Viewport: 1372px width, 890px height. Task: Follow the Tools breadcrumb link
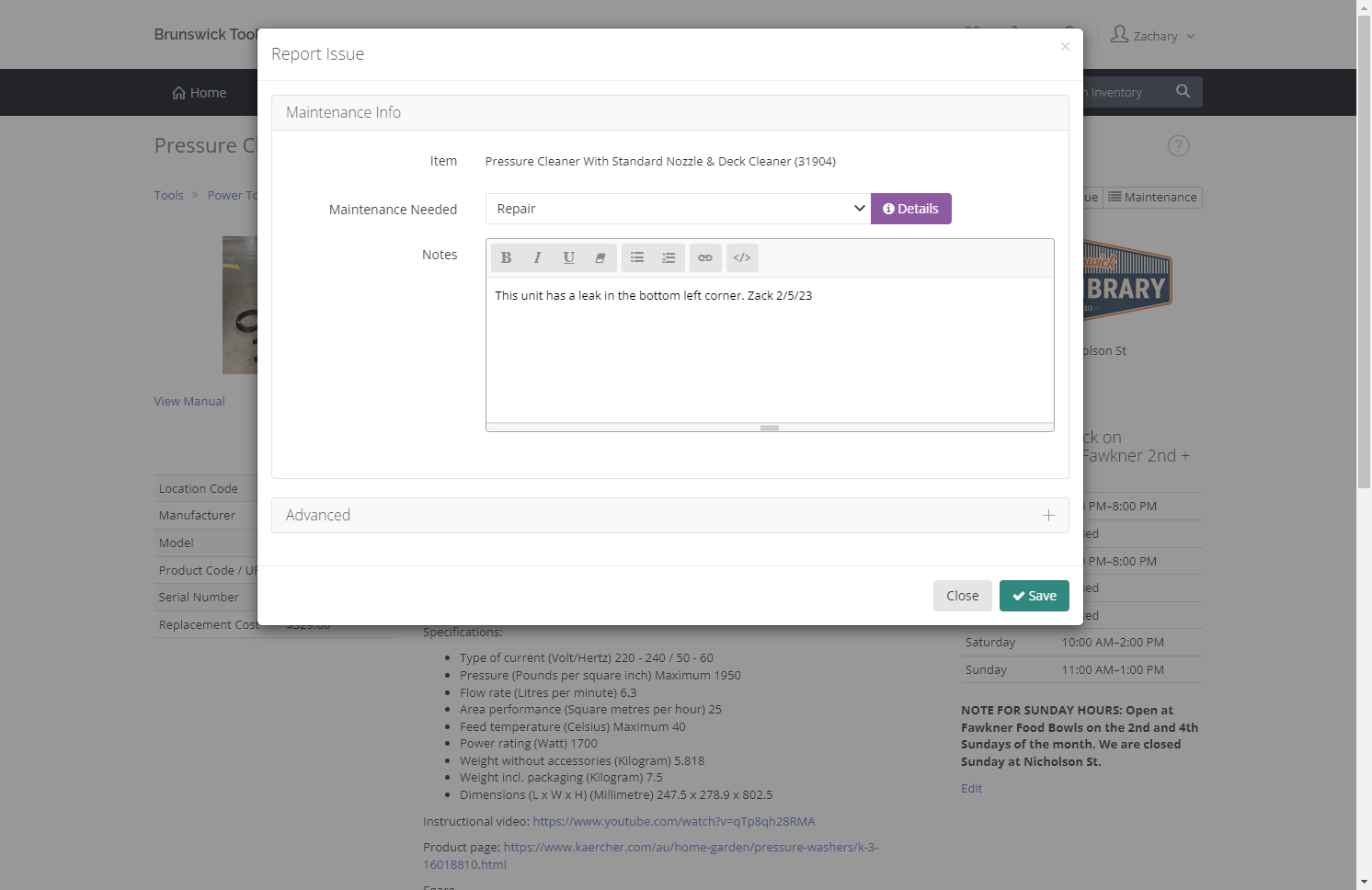coord(169,196)
